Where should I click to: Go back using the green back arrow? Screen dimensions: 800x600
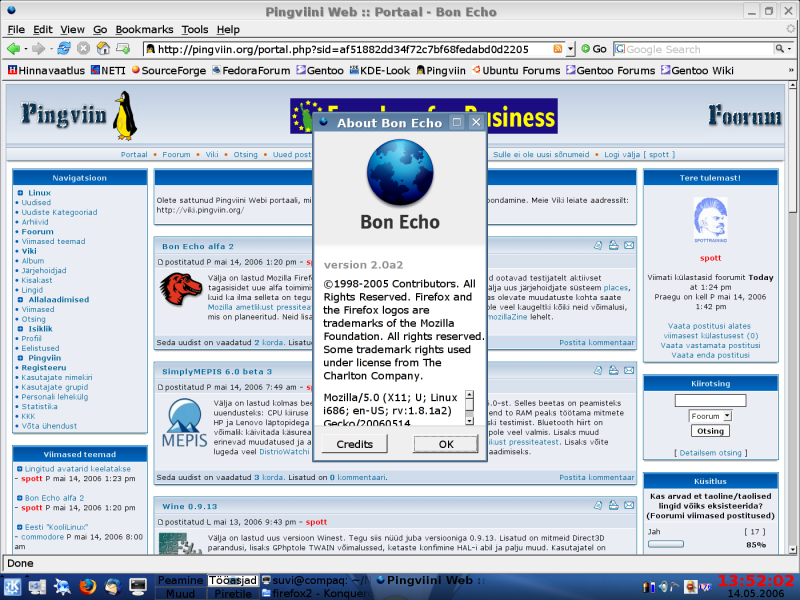click(13, 49)
